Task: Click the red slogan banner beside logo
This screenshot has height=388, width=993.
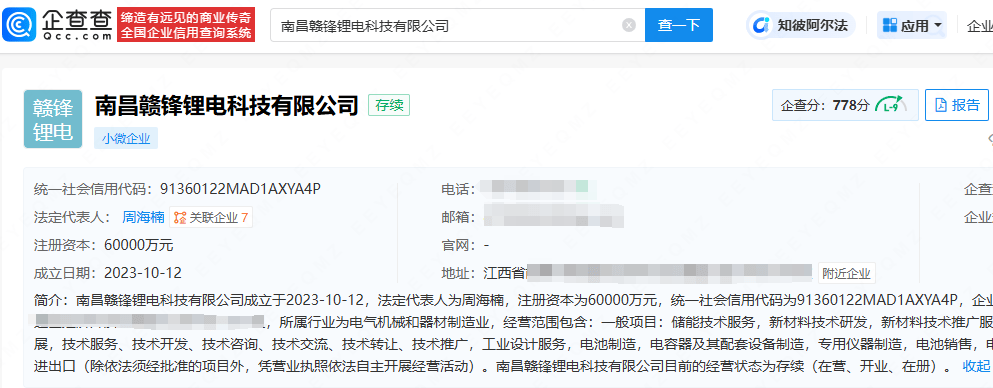Action: coord(186,25)
